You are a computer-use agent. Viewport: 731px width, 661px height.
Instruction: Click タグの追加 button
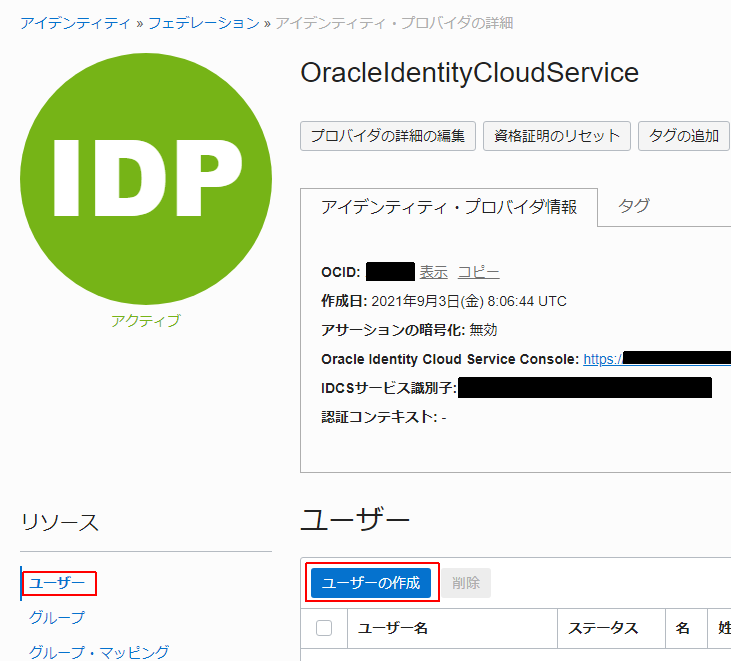click(683, 136)
